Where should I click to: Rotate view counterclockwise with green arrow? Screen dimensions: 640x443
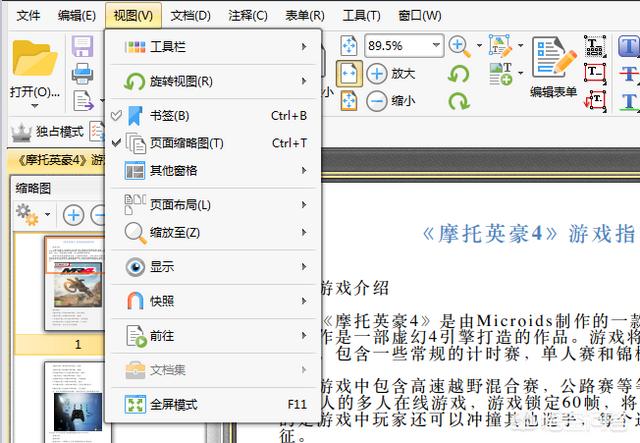click(x=459, y=74)
